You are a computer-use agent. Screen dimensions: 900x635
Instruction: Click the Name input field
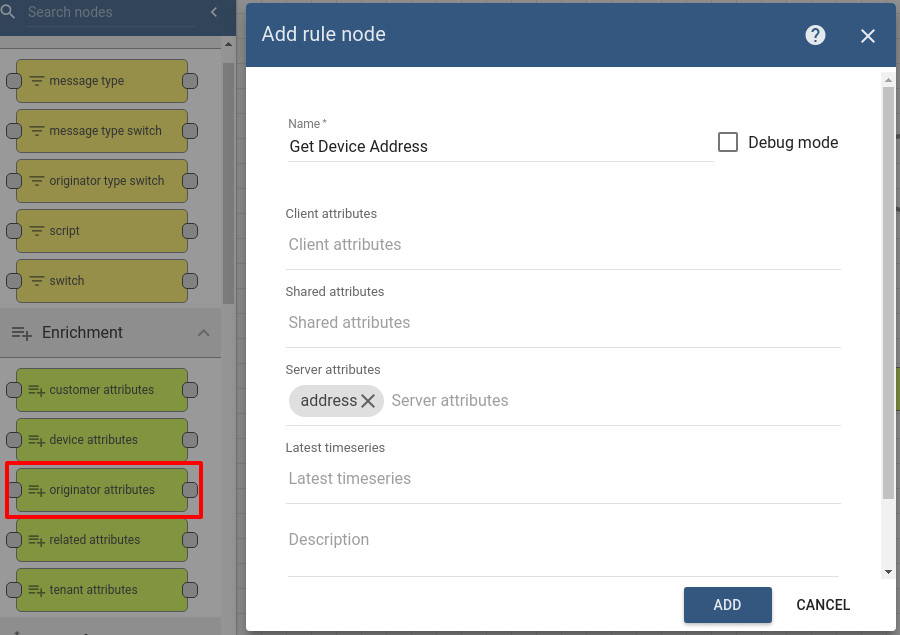tap(500, 146)
